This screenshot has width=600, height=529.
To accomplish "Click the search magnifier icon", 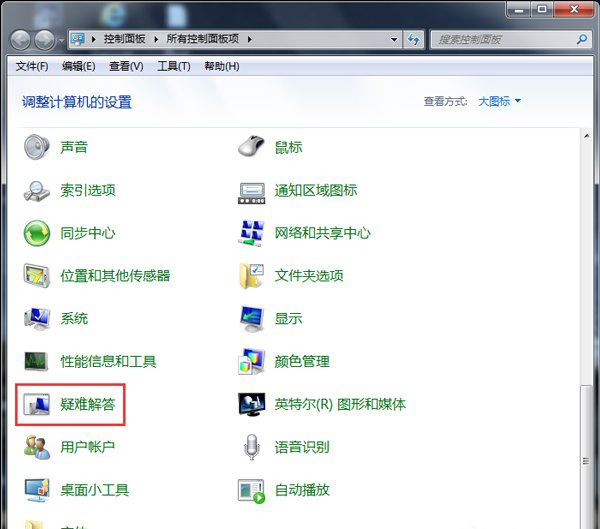I will point(582,39).
